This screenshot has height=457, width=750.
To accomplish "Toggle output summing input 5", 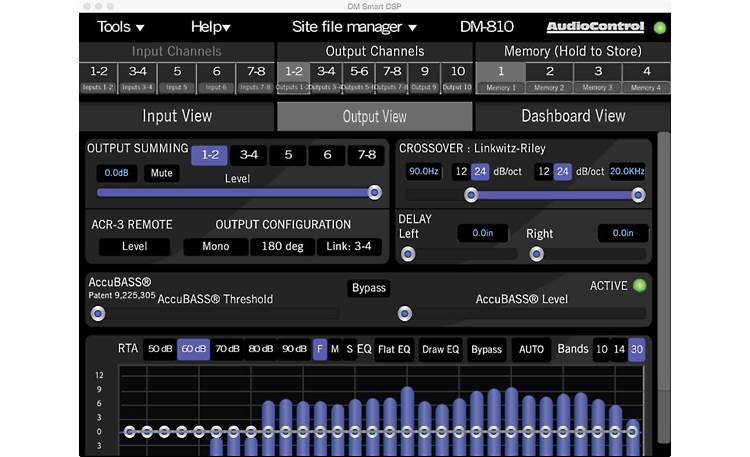I will pos(288,155).
